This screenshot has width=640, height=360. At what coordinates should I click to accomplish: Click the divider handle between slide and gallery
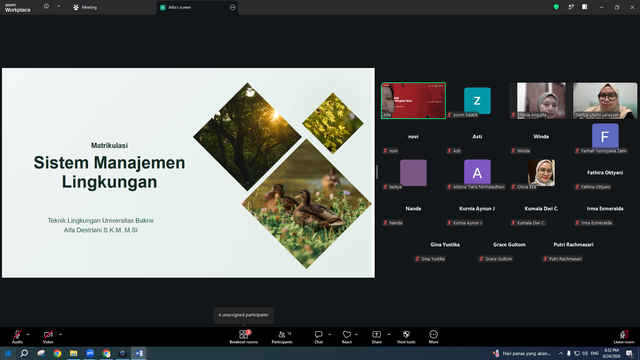(377, 172)
